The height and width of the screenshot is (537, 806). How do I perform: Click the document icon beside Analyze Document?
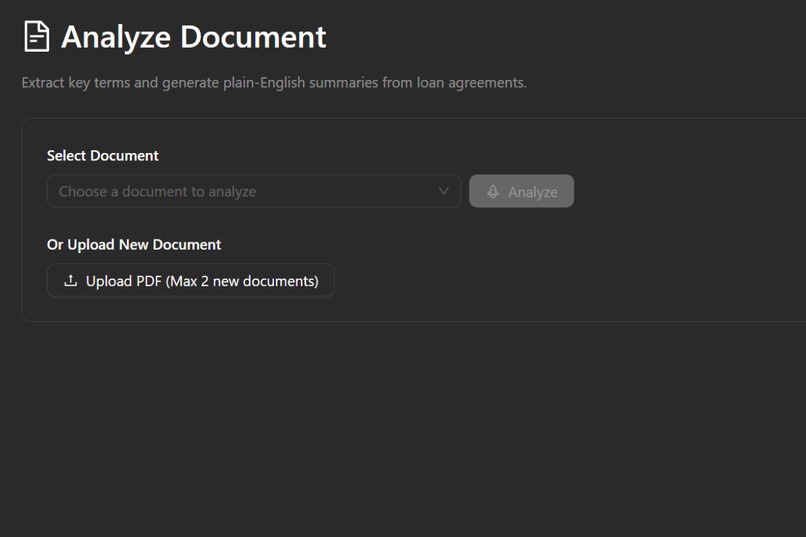(36, 36)
